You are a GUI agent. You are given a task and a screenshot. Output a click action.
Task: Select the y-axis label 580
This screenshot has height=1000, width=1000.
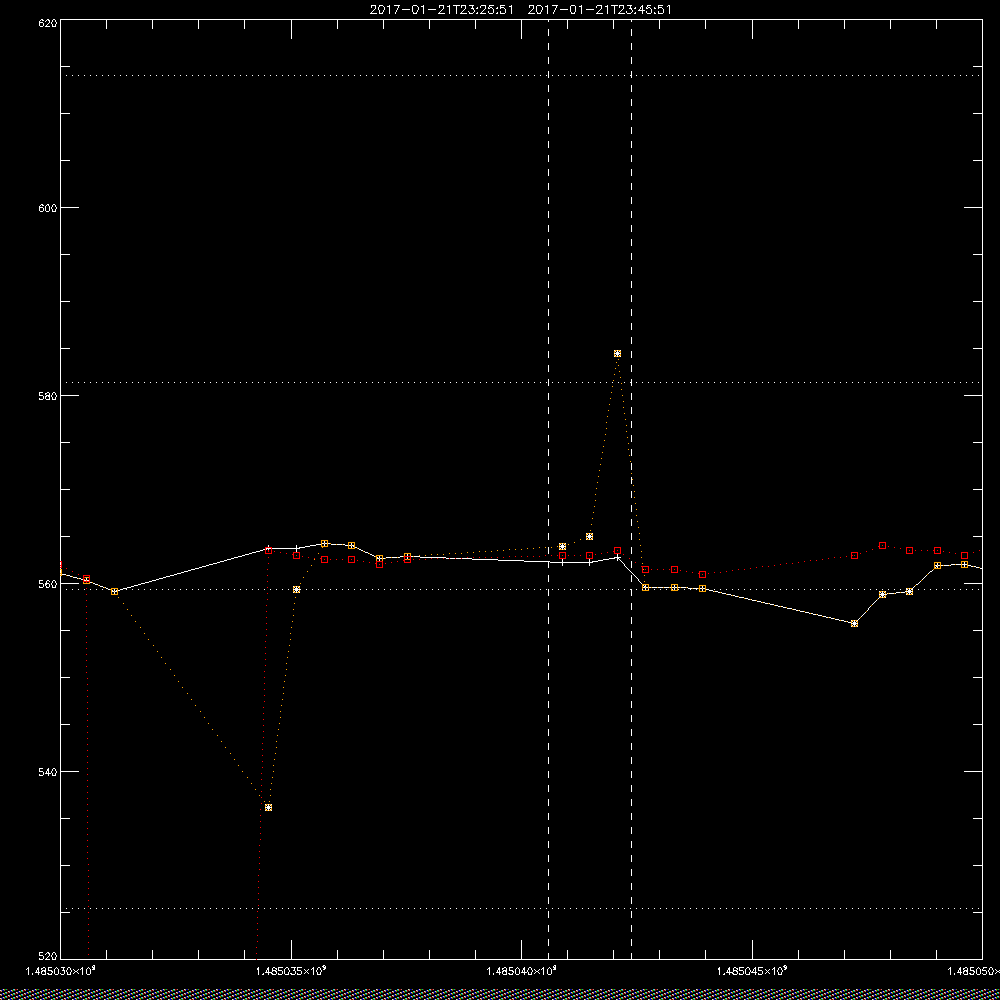[x=48, y=395]
